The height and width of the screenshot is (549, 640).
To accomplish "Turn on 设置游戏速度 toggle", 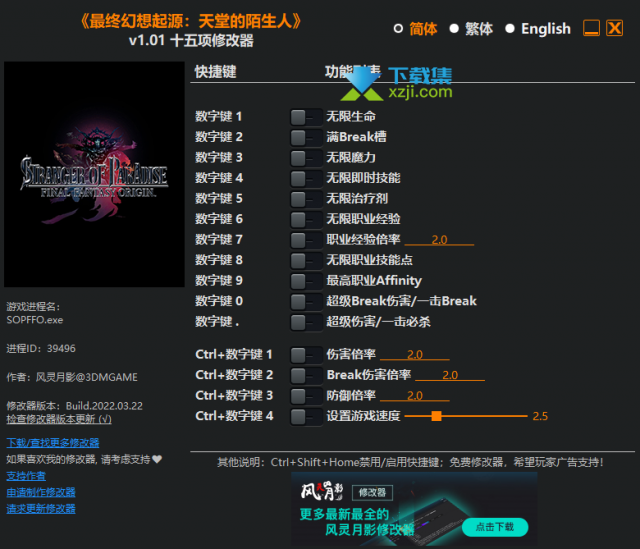I will point(306,417).
